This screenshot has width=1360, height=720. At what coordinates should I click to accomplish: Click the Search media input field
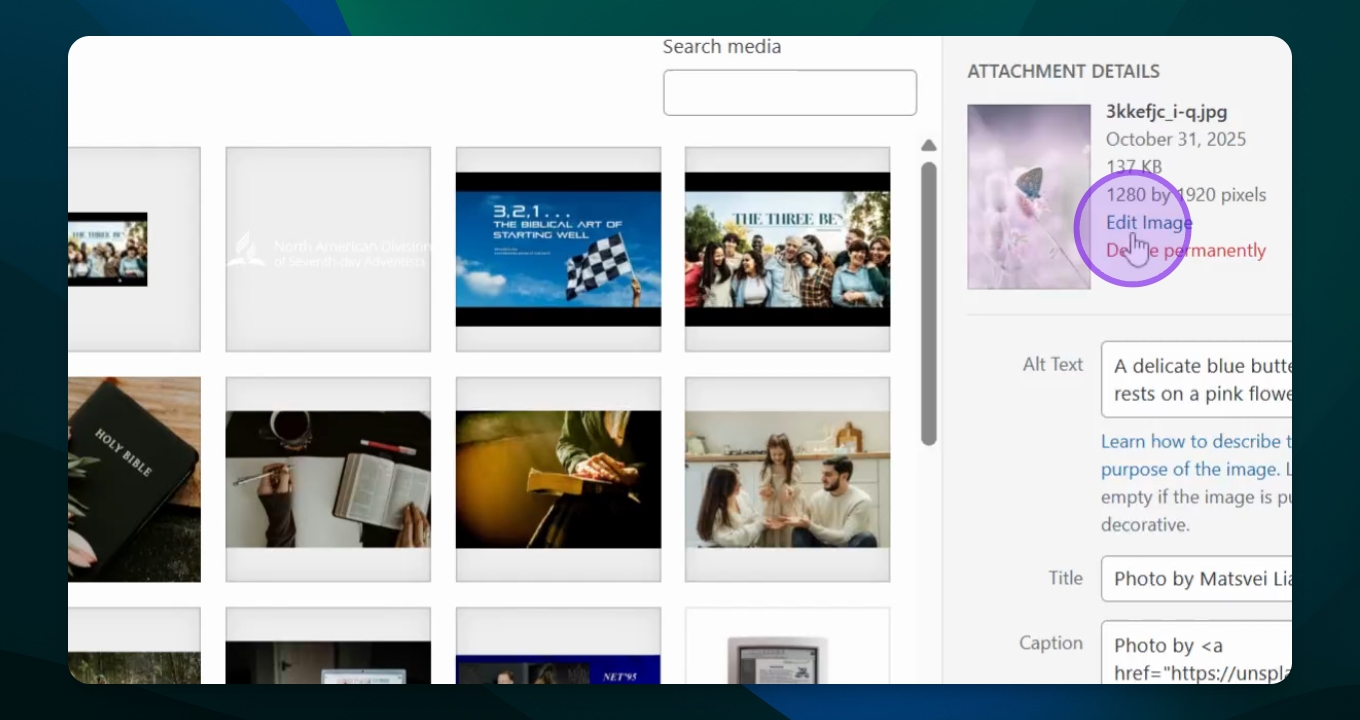pos(789,93)
